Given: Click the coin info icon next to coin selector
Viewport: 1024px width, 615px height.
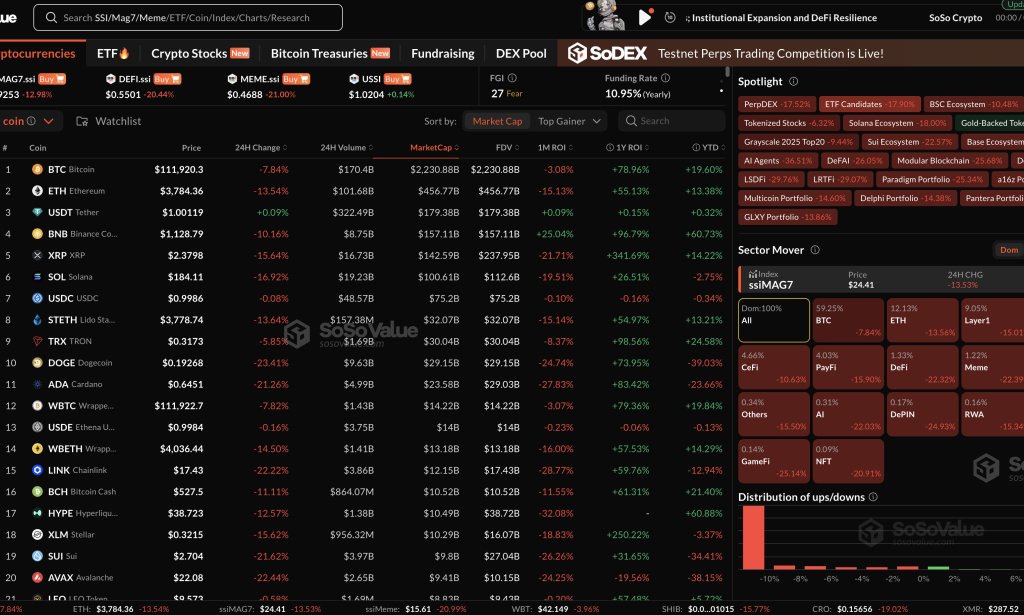Looking at the screenshot, I should (31, 121).
